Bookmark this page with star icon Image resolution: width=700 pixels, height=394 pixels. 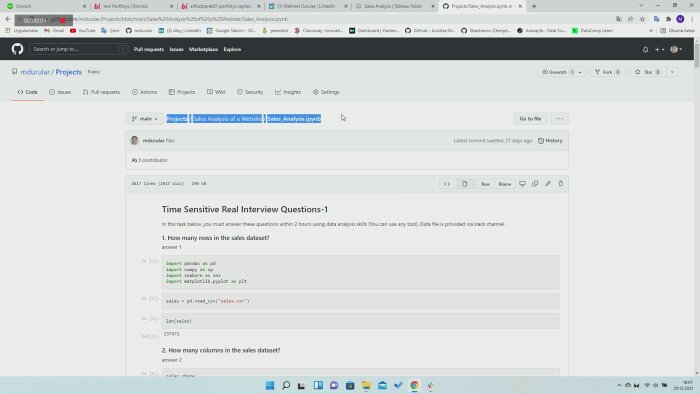coord(642,19)
